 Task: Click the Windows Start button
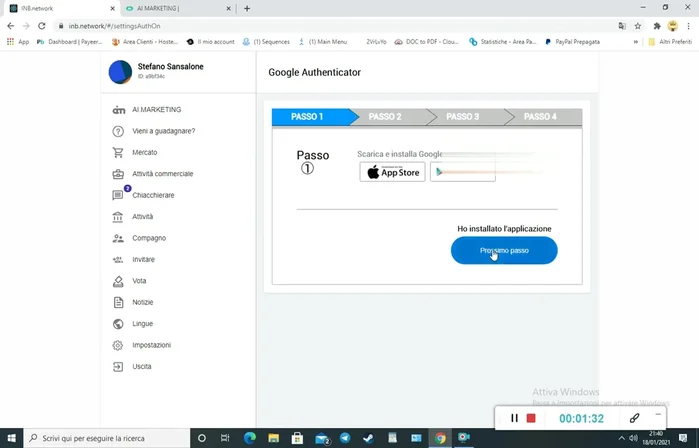[12, 438]
